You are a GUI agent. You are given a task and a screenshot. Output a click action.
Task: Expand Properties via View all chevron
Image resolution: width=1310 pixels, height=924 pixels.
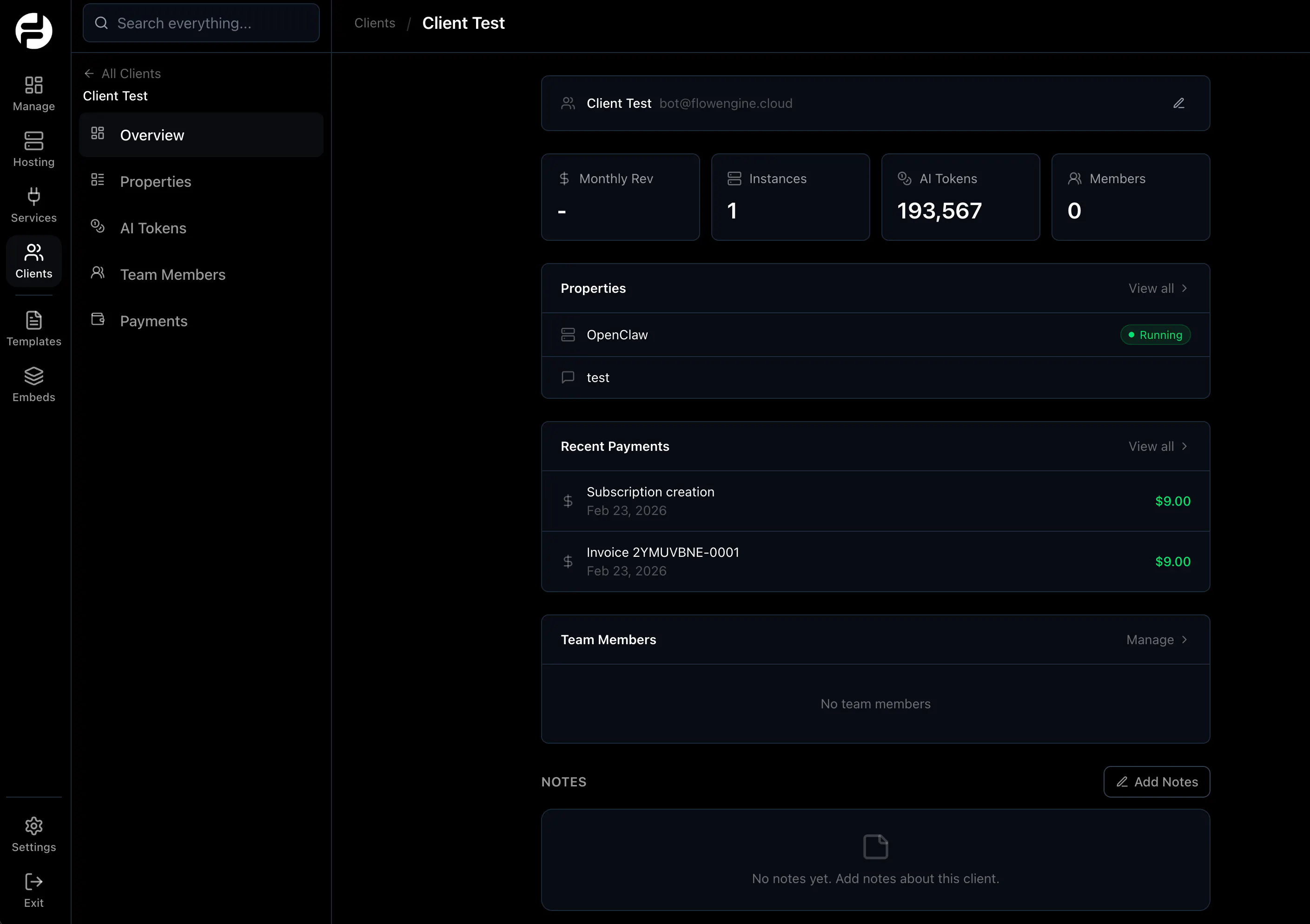point(1184,288)
